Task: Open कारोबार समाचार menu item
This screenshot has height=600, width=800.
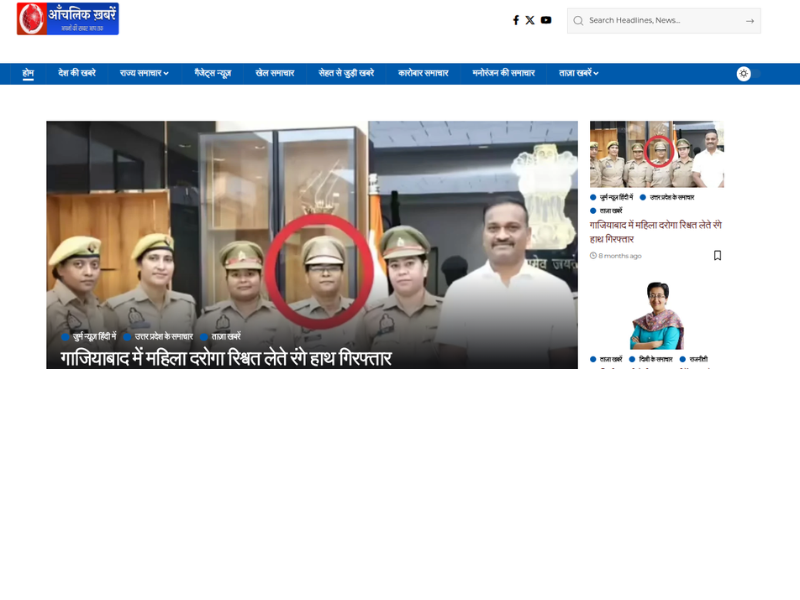Action: click(x=423, y=73)
